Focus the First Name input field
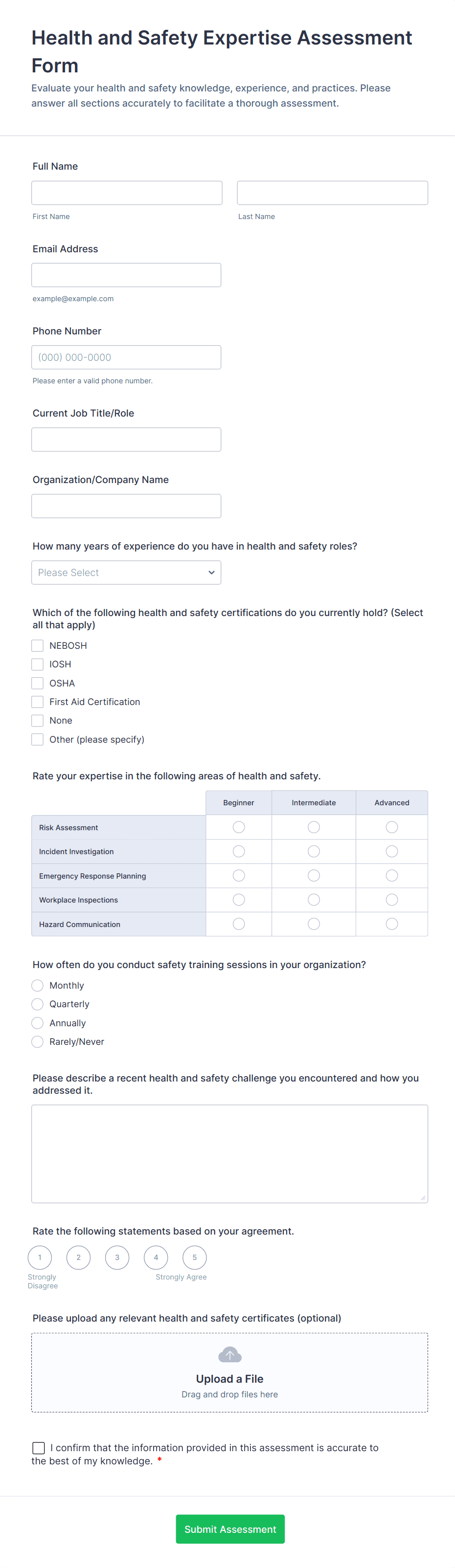 127,193
